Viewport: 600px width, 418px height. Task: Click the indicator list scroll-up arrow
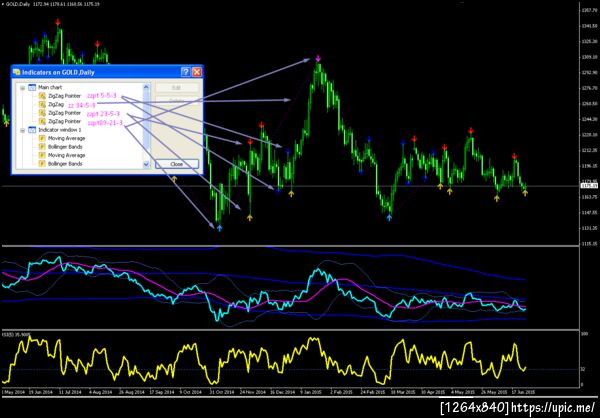[146, 87]
